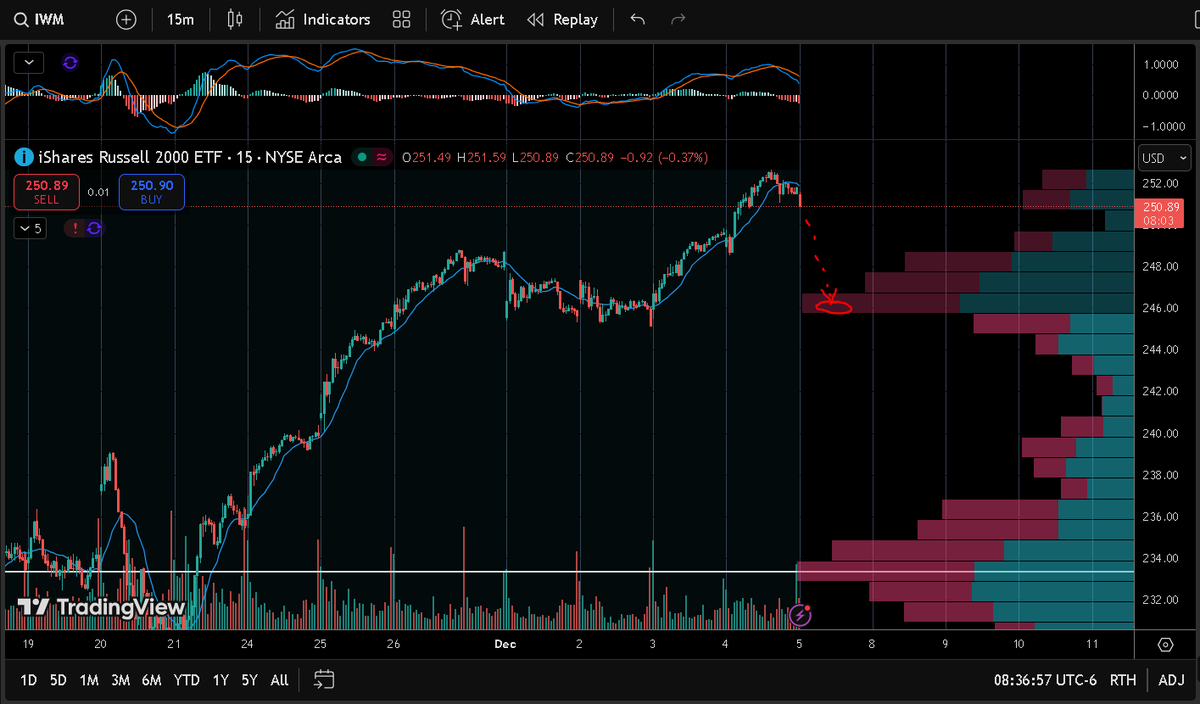Click the compare or add symbol plus icon

pyautogui.click(x=126, y=20)
